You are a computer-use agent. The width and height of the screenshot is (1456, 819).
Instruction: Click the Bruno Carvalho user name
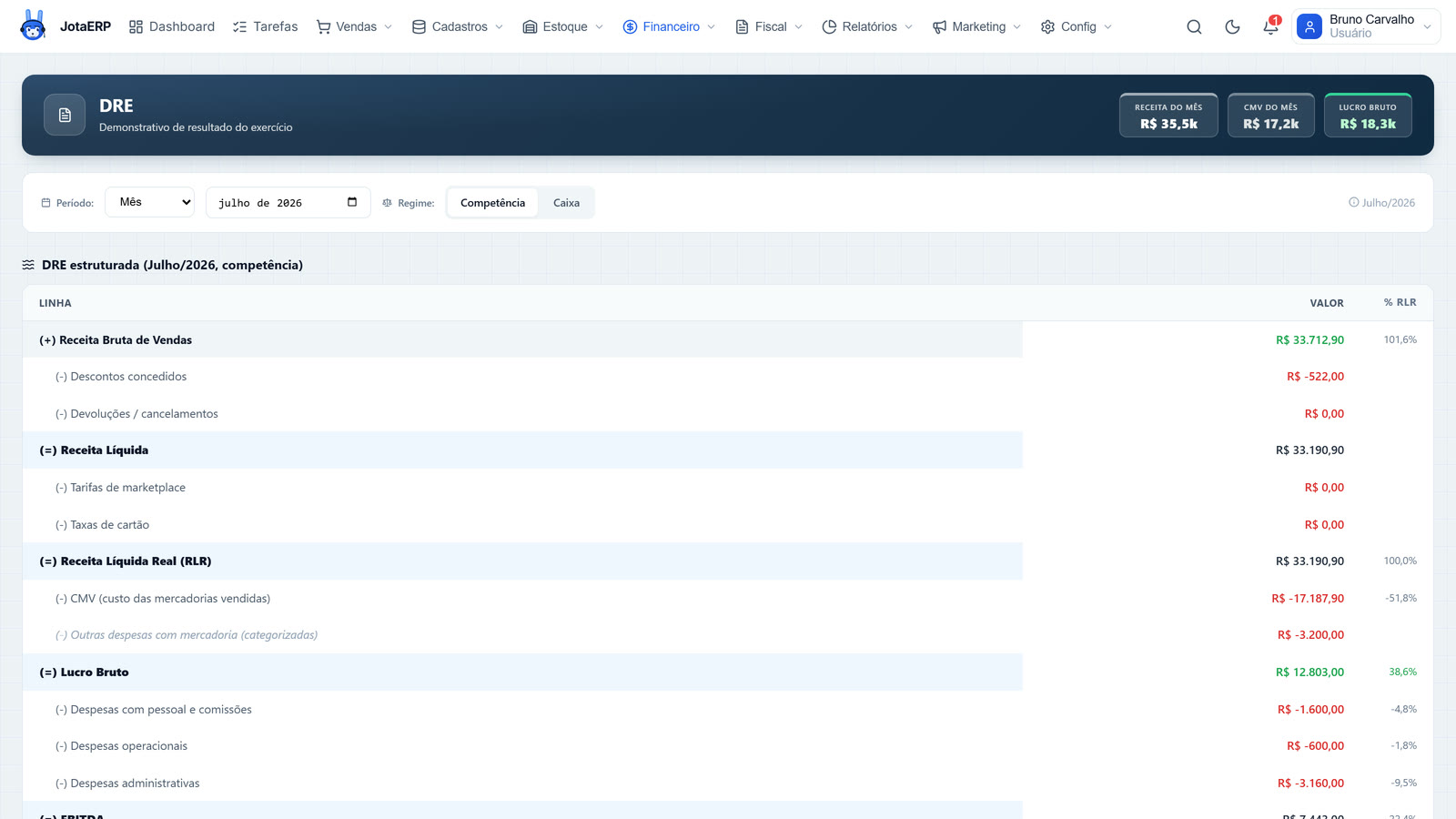1371,19
